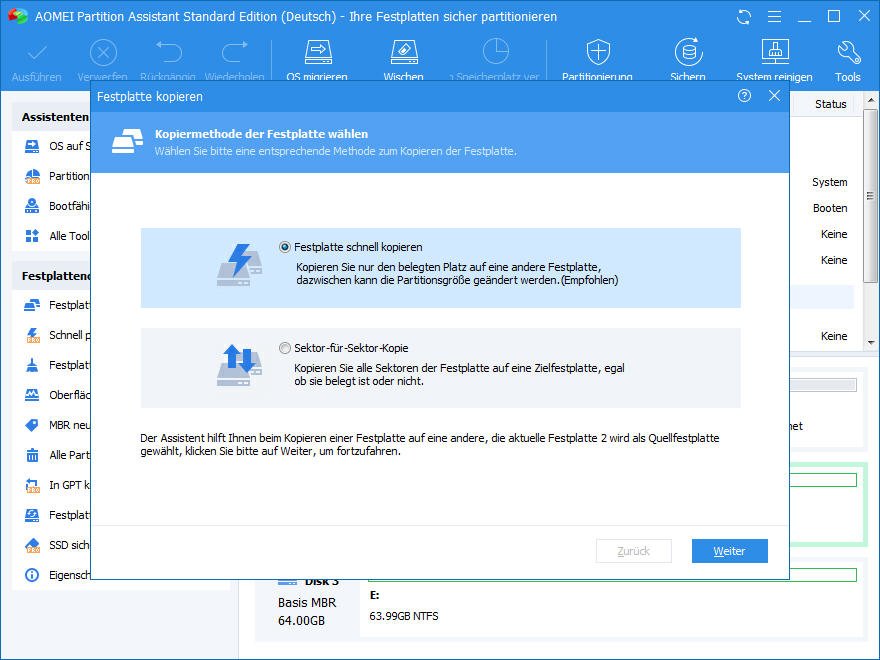The width and height of the screenshot is (880, 660).
Task: Click the Booten status cell
Action: (x=830, y=208)
